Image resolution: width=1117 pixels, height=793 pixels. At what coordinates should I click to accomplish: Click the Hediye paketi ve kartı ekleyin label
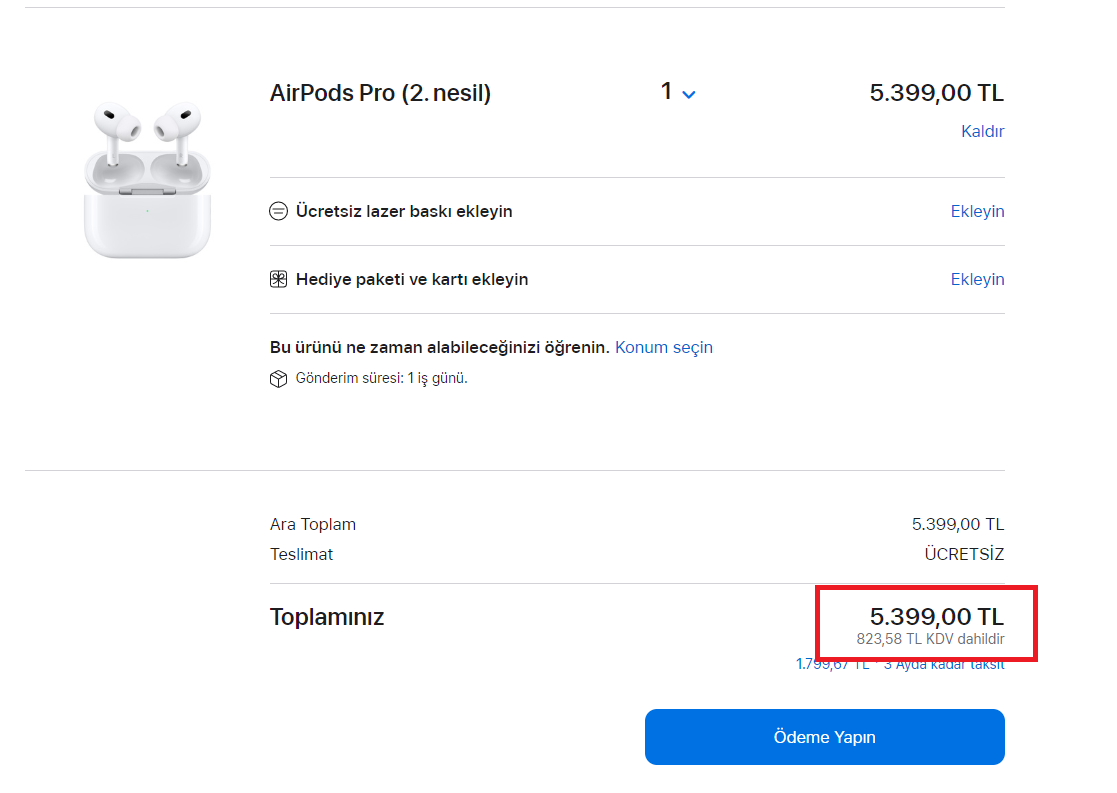pos(412,280)
